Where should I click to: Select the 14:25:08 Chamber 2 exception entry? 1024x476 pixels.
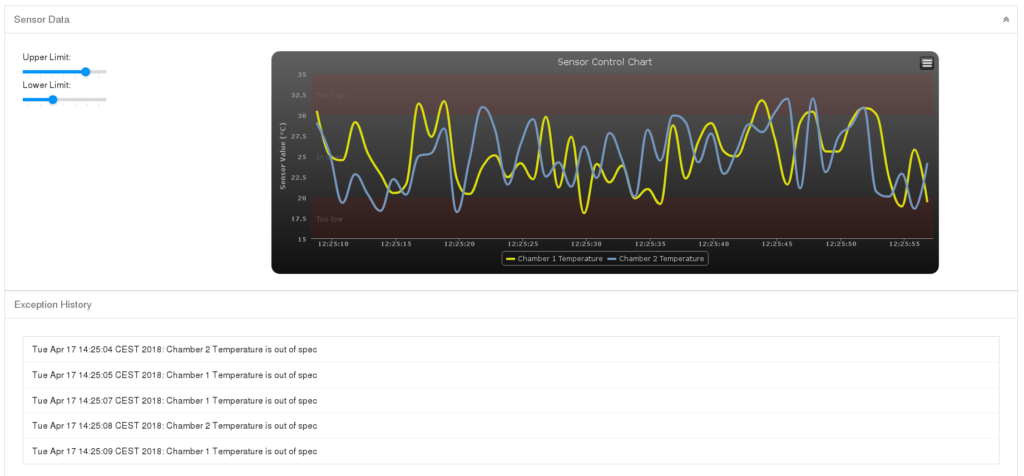[x=174, y=425]
